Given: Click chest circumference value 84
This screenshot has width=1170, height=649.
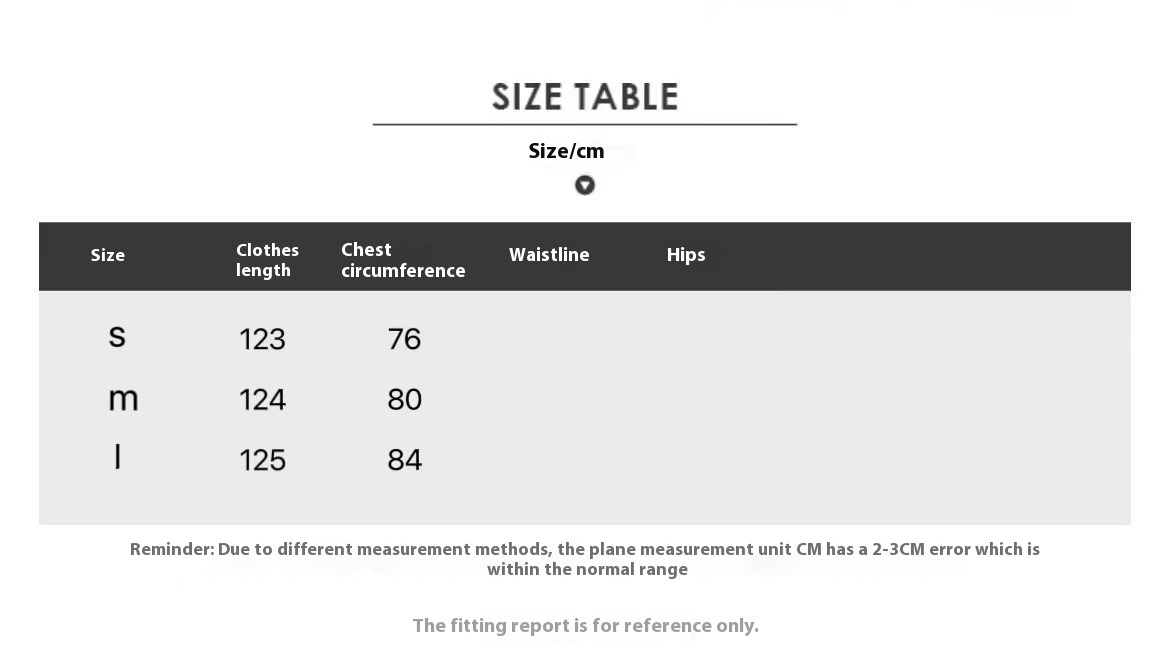Looking at the screenshot, I should coord(404,460).
